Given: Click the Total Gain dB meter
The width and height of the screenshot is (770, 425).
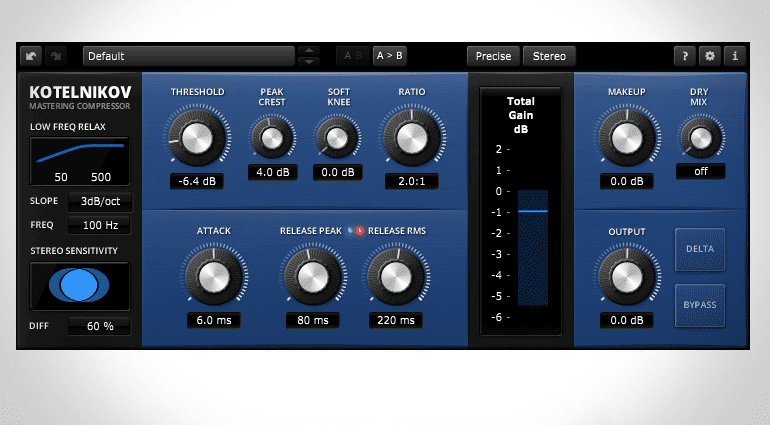Looking at the screenshot, I should pos(521,211).
